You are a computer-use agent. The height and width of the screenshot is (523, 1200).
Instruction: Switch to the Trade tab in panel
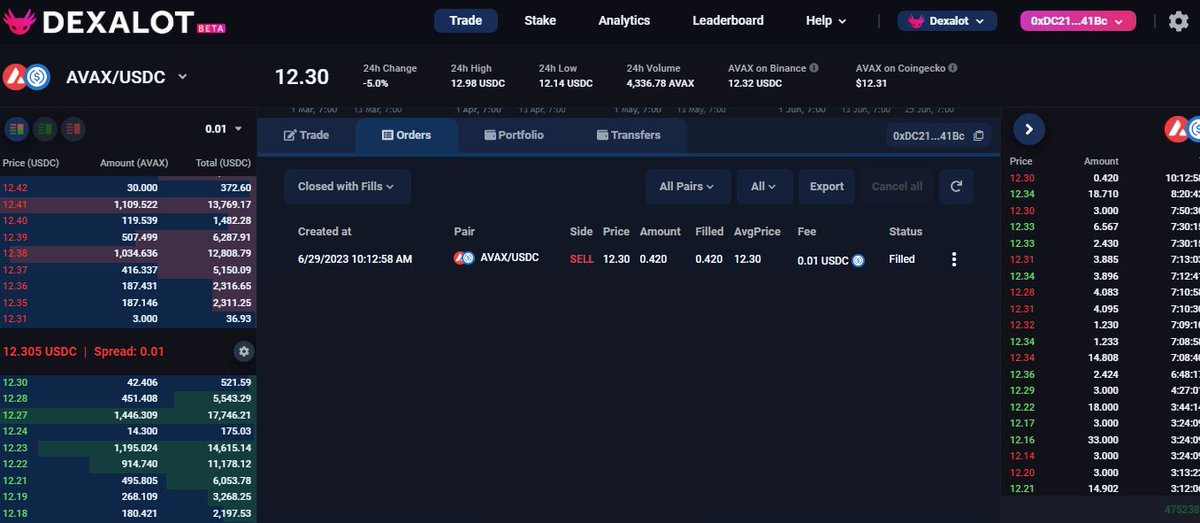coord(306,135)
